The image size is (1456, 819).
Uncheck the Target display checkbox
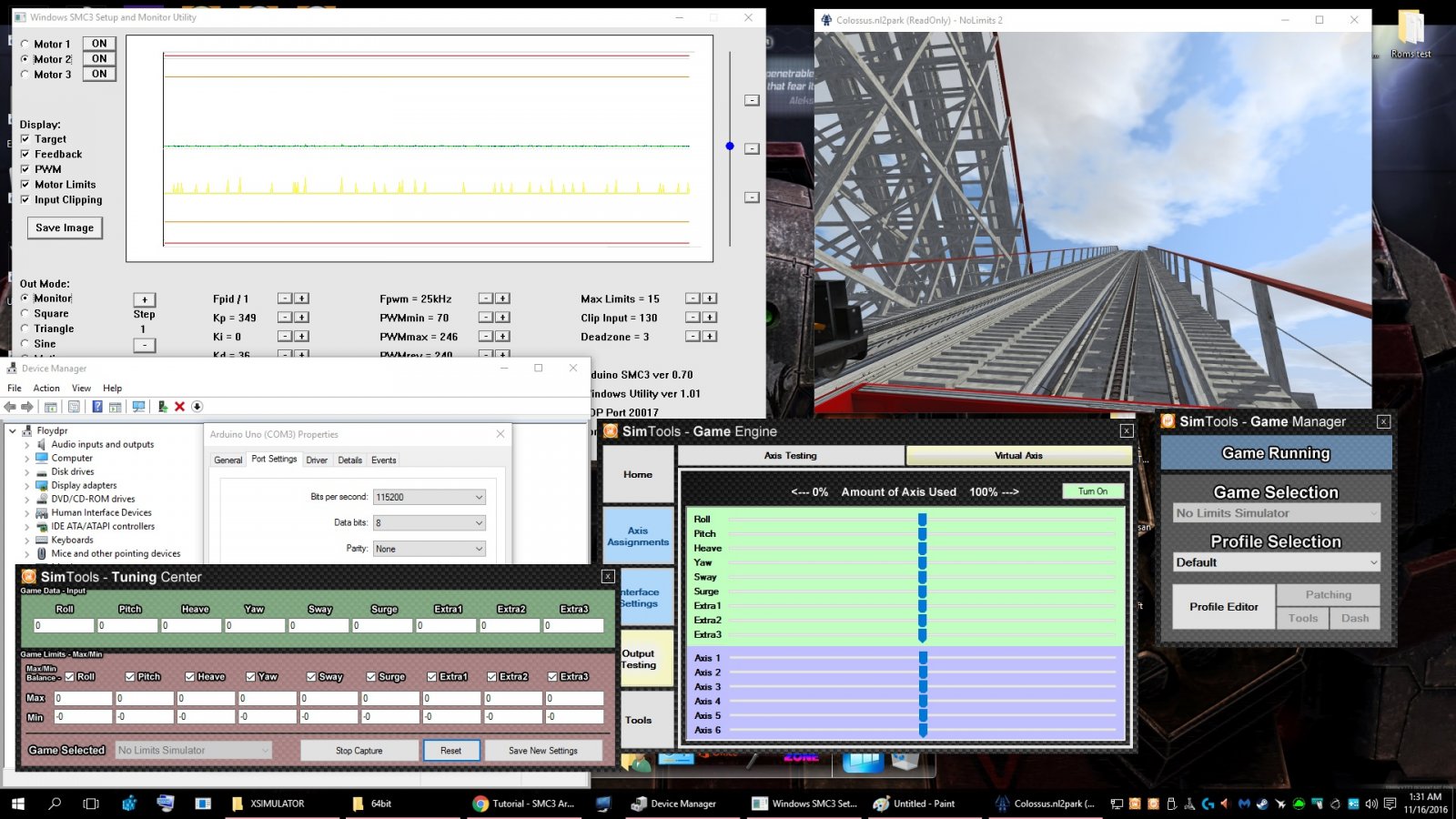coord(25,139)
